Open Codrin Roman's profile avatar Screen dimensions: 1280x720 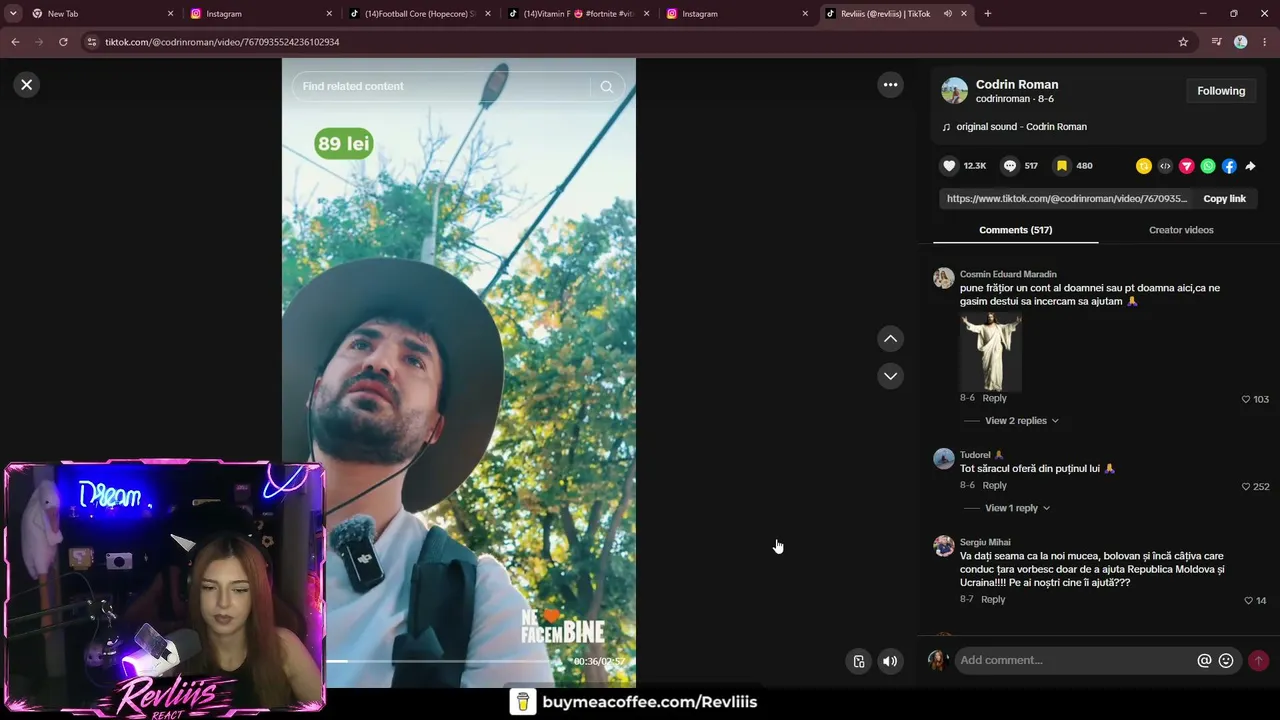(x=955, y=91)
